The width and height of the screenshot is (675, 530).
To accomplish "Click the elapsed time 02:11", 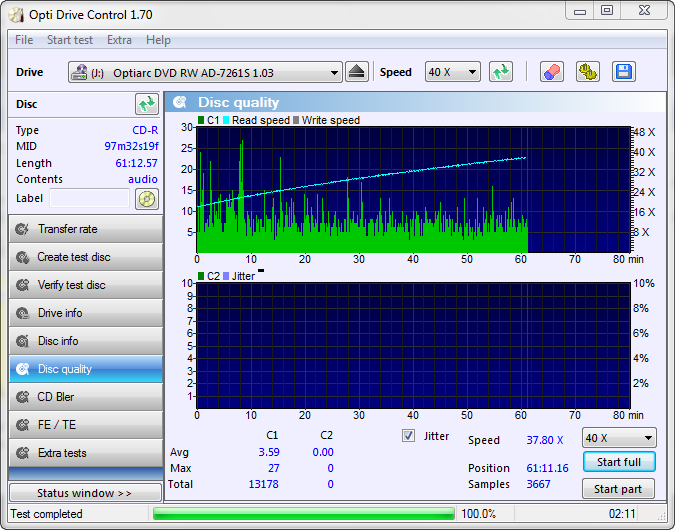I will click(x=622, y=514).
